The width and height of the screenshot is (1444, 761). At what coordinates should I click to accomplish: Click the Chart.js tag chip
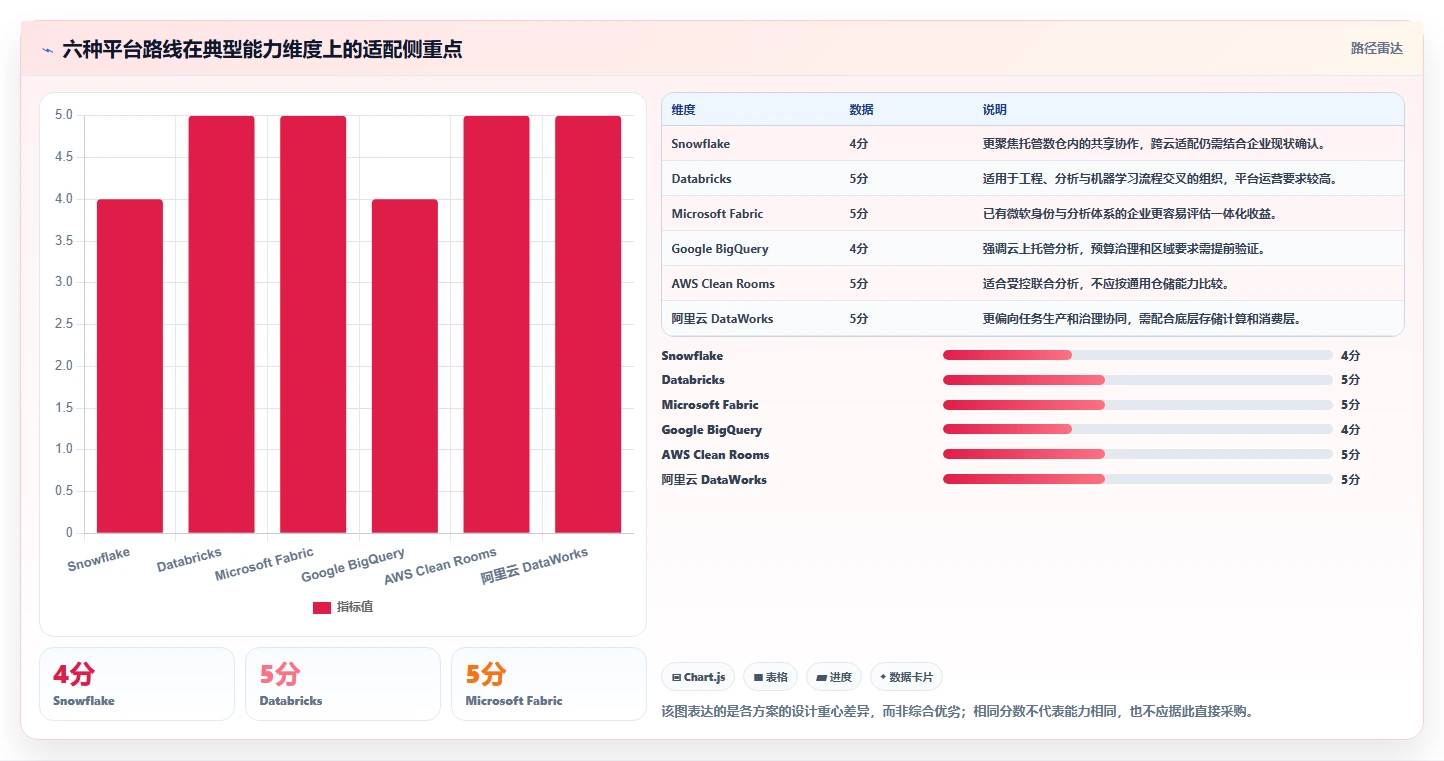(698, 677)
